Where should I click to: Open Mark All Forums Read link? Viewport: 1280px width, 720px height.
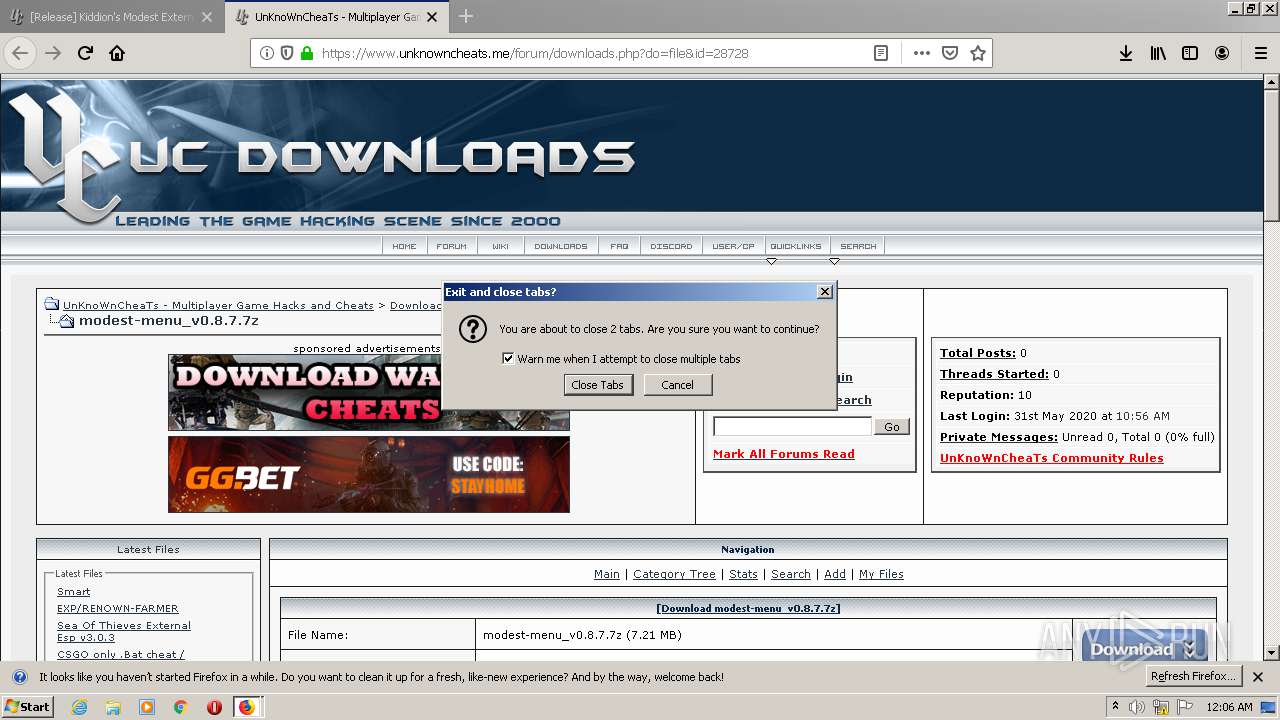pyautogui.click(x=784, y=454)
